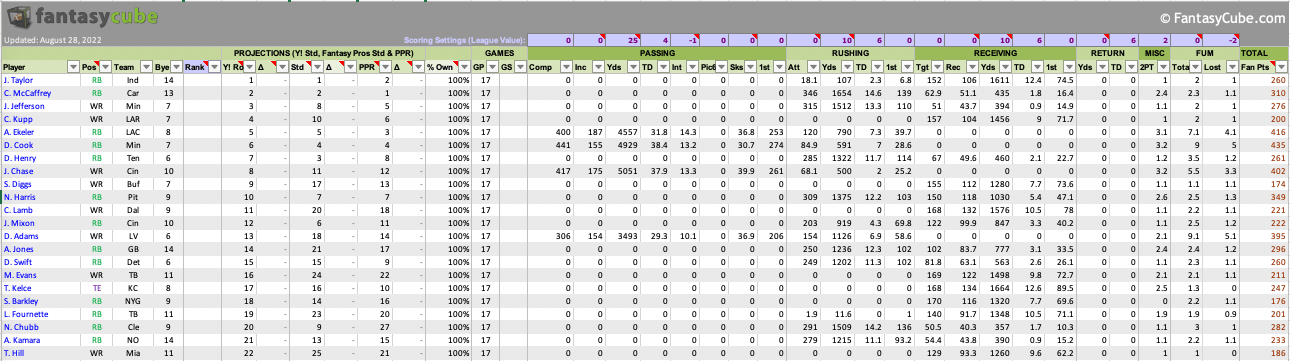The image size is (1290, 361).
Task: Select 'Updated: August 28, 2022' cell
Action: click(x=52, y=40)
